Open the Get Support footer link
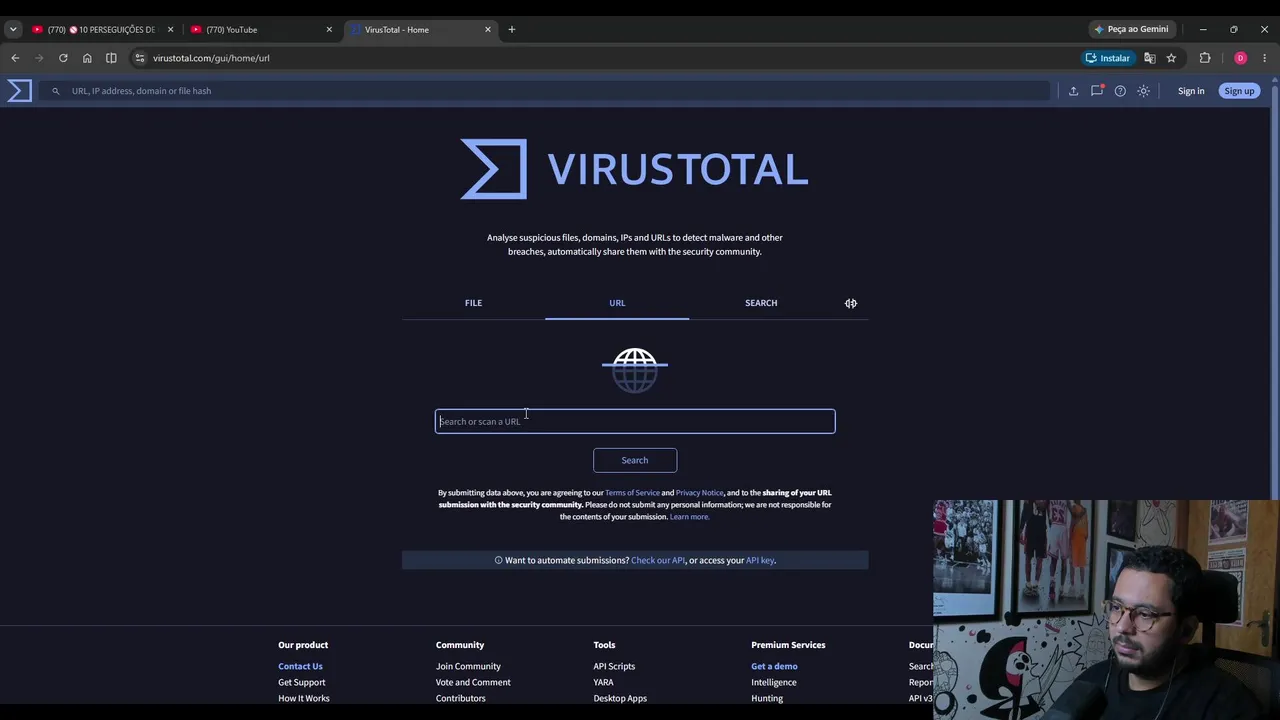The image size is (1280, 720). coord(302,682)
